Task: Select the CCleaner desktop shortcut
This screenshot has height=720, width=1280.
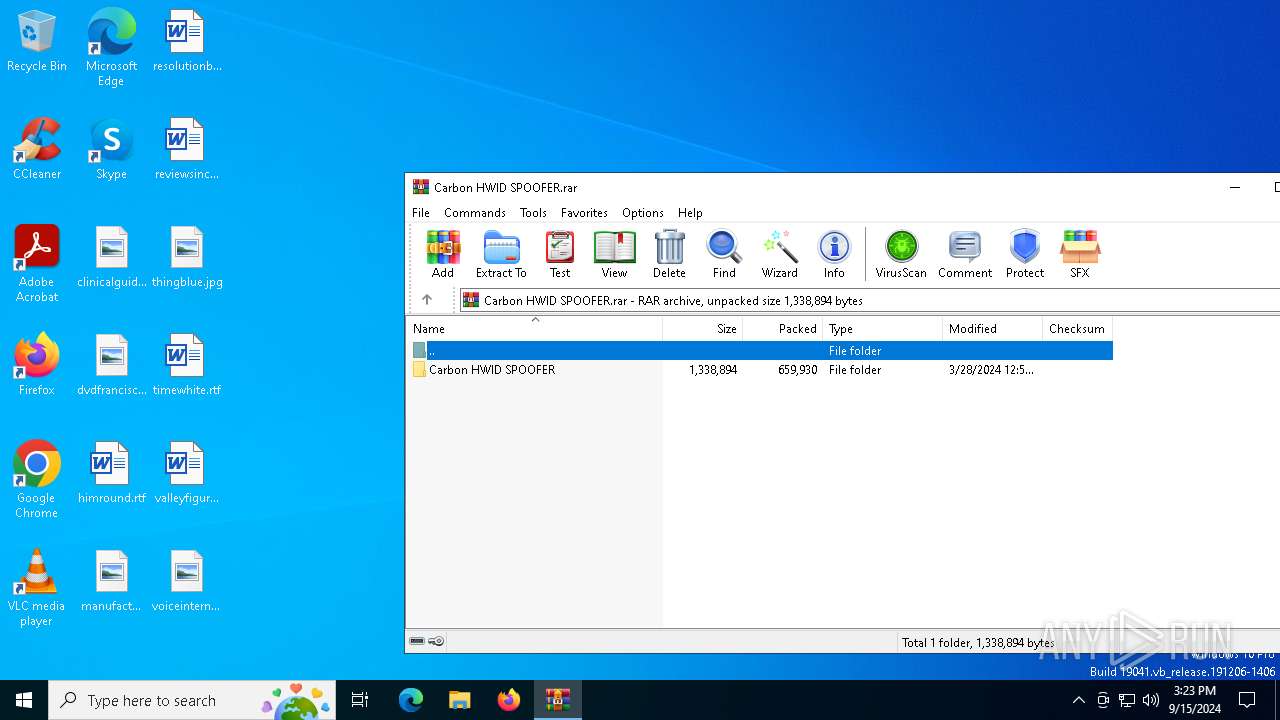Action: coord(37,150)
